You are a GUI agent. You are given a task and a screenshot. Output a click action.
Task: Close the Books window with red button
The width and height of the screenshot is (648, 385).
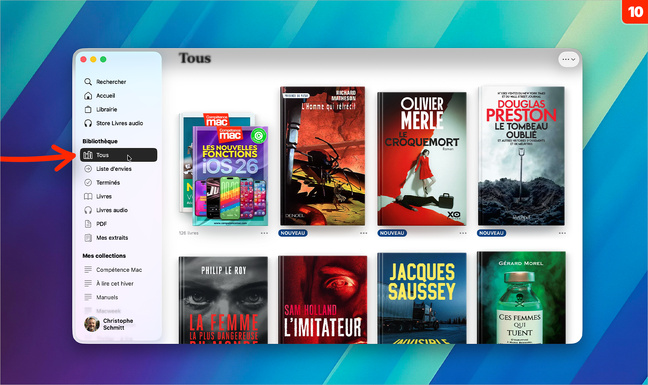[83, 59]
